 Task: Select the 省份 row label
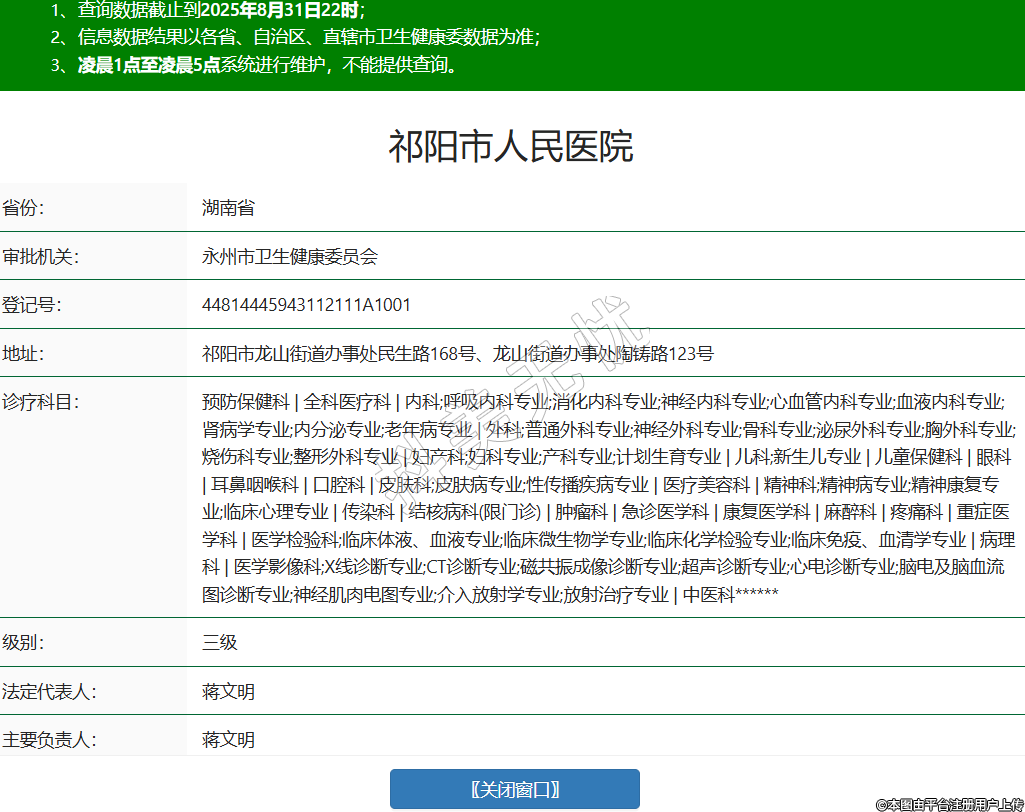tap(24, 208)
